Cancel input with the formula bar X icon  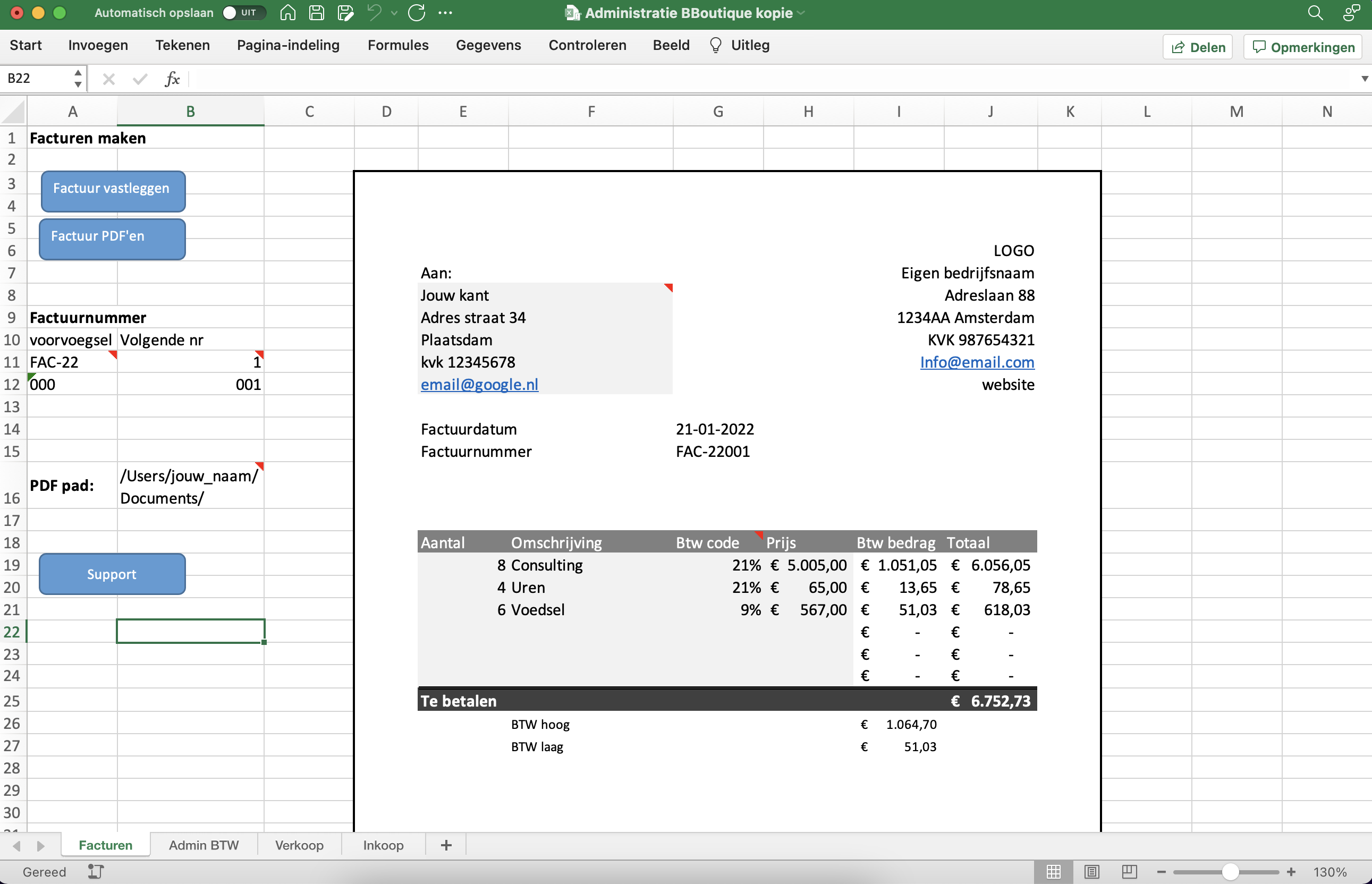pos(108,79)
